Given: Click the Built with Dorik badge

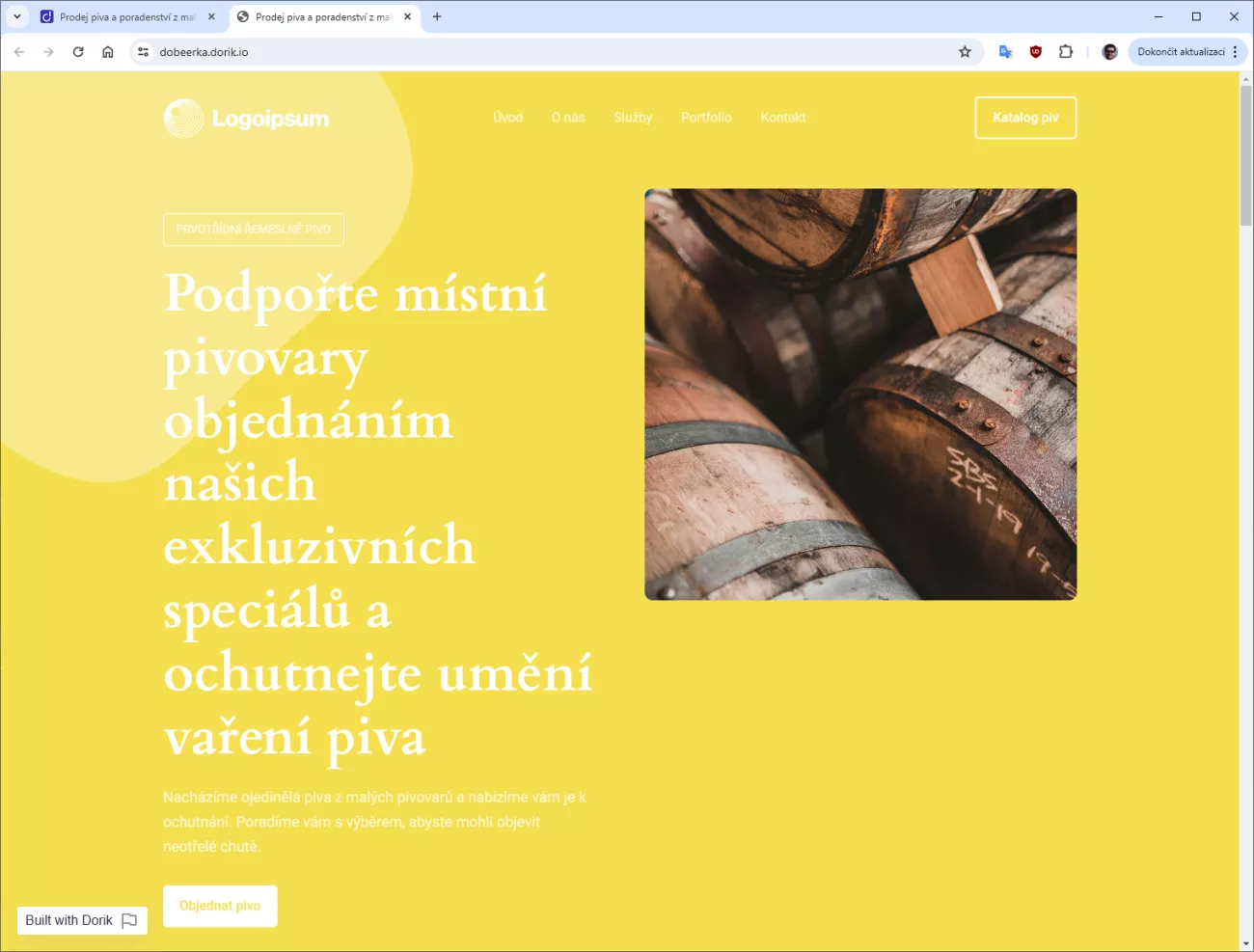Looking at the screenshot, I should 82,920.
